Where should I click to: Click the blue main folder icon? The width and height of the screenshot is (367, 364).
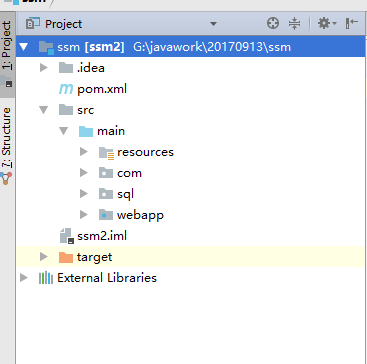[86, 131]
